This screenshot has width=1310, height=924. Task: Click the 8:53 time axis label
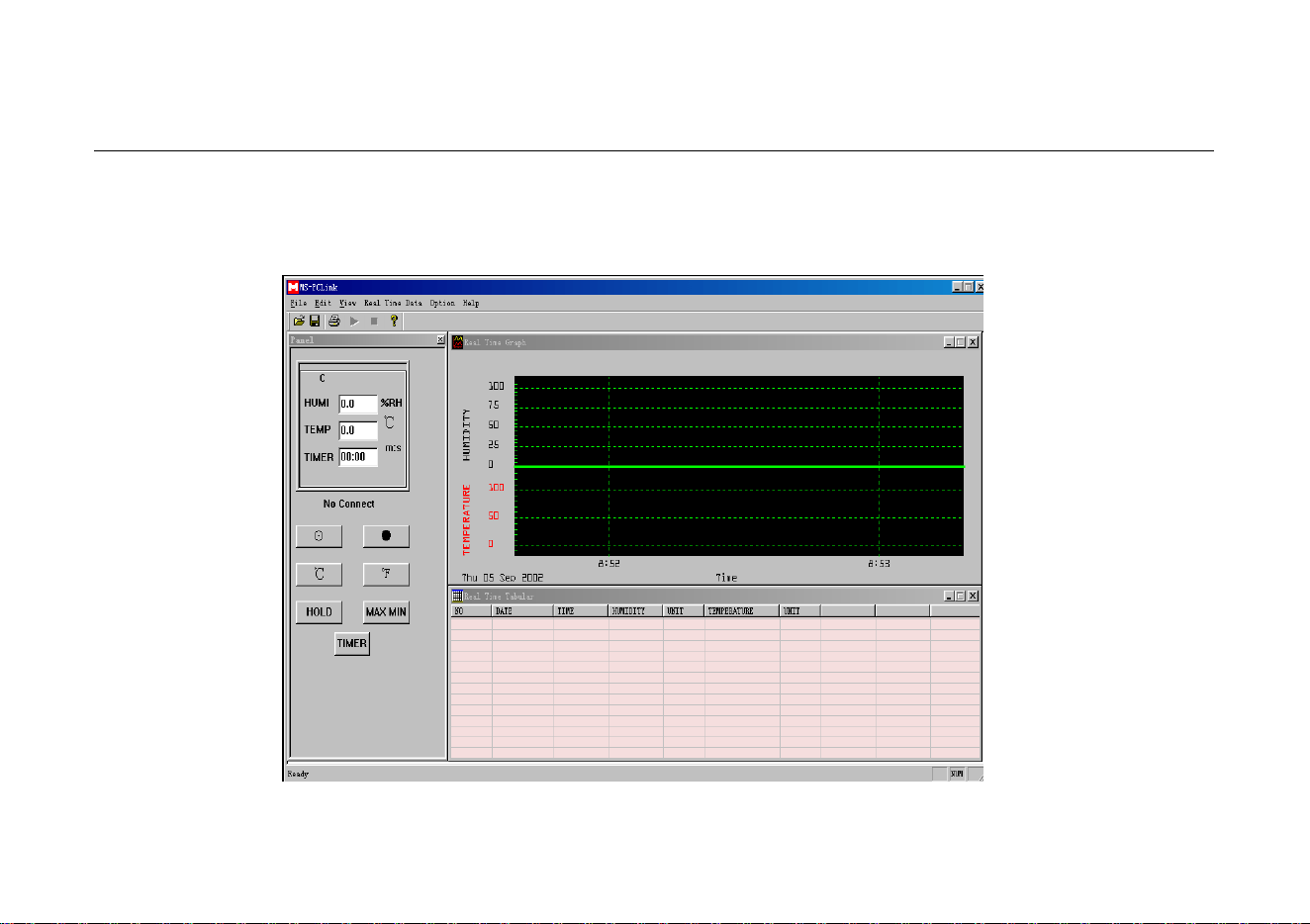point(879,563)
